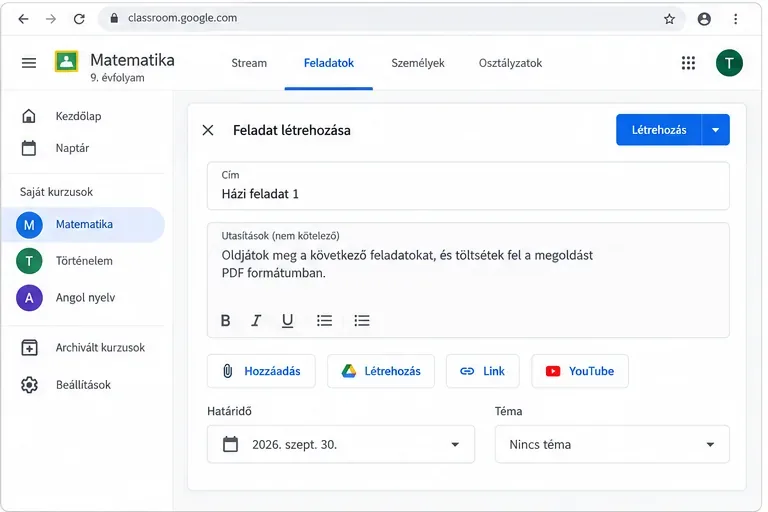
Task: Select the Angol nyelv course
Action: point(84,298)
